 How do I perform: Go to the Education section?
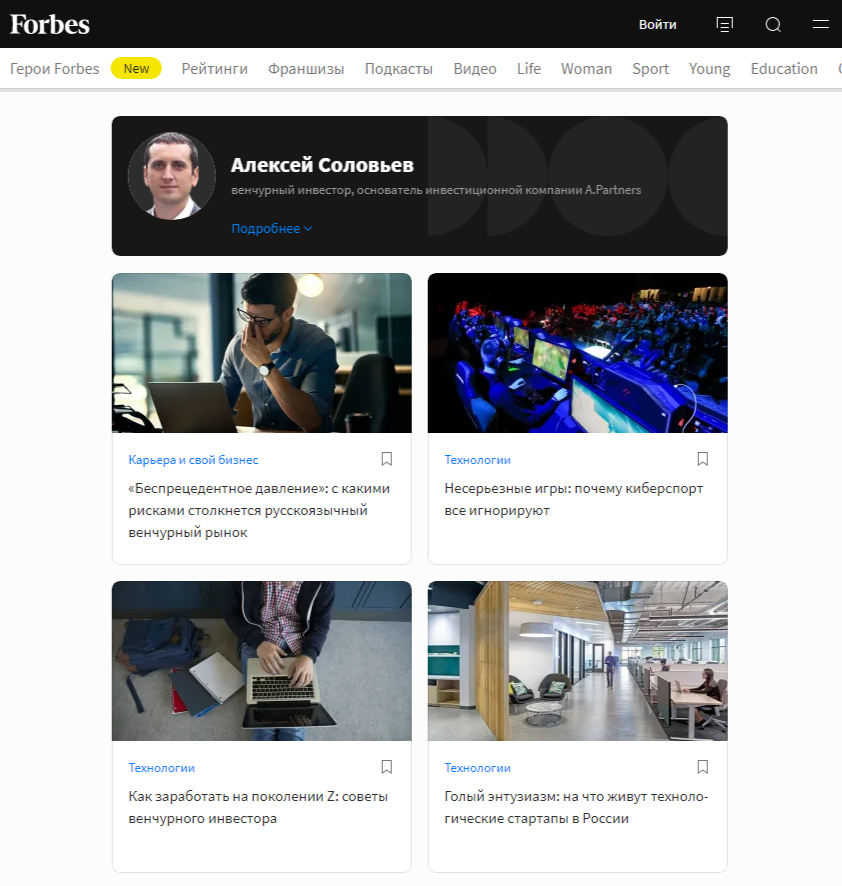[x=784, y=68]
